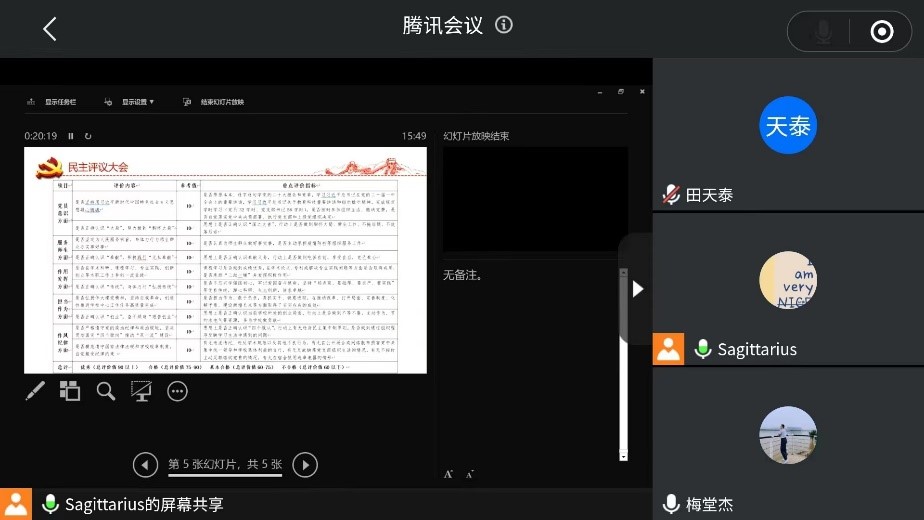The height and width of the screenshot is (520, 924).
Task: Select the Sagittarius participant avatar
Action: click(788, 280)
